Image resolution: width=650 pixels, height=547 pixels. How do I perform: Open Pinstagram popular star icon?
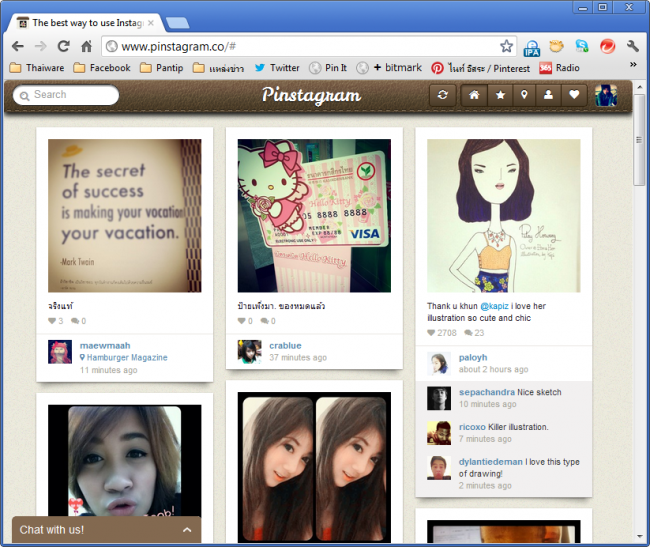[x=500, y=95]
